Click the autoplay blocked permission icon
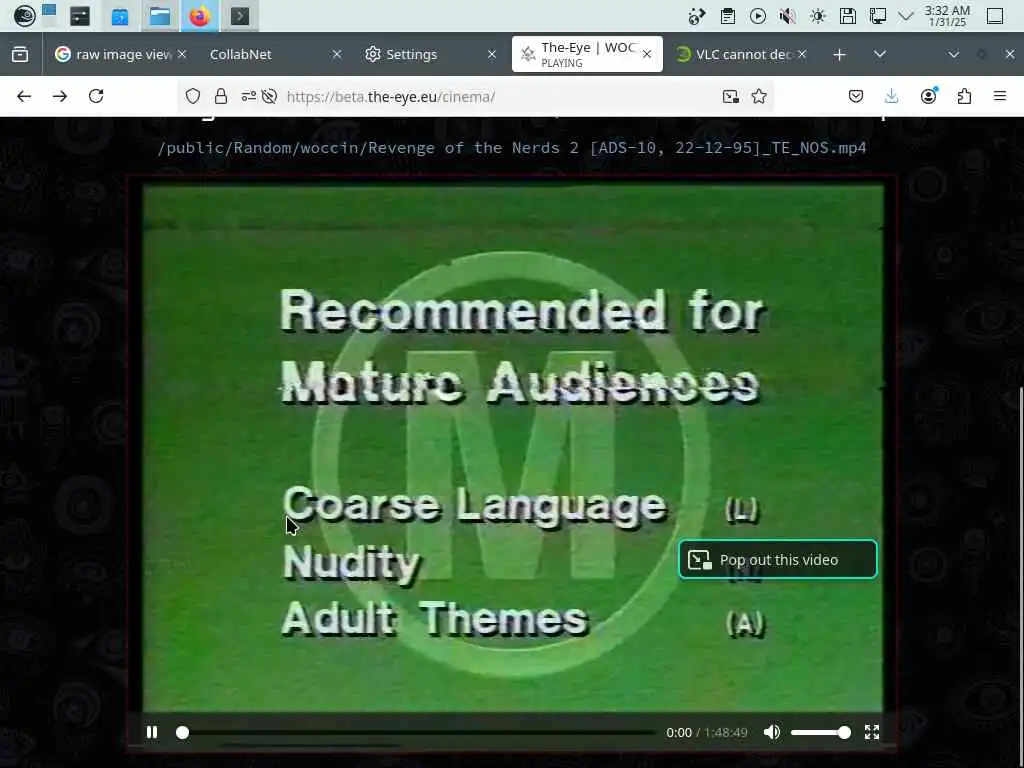The image size is (1024, 768). tap(269, 97)
